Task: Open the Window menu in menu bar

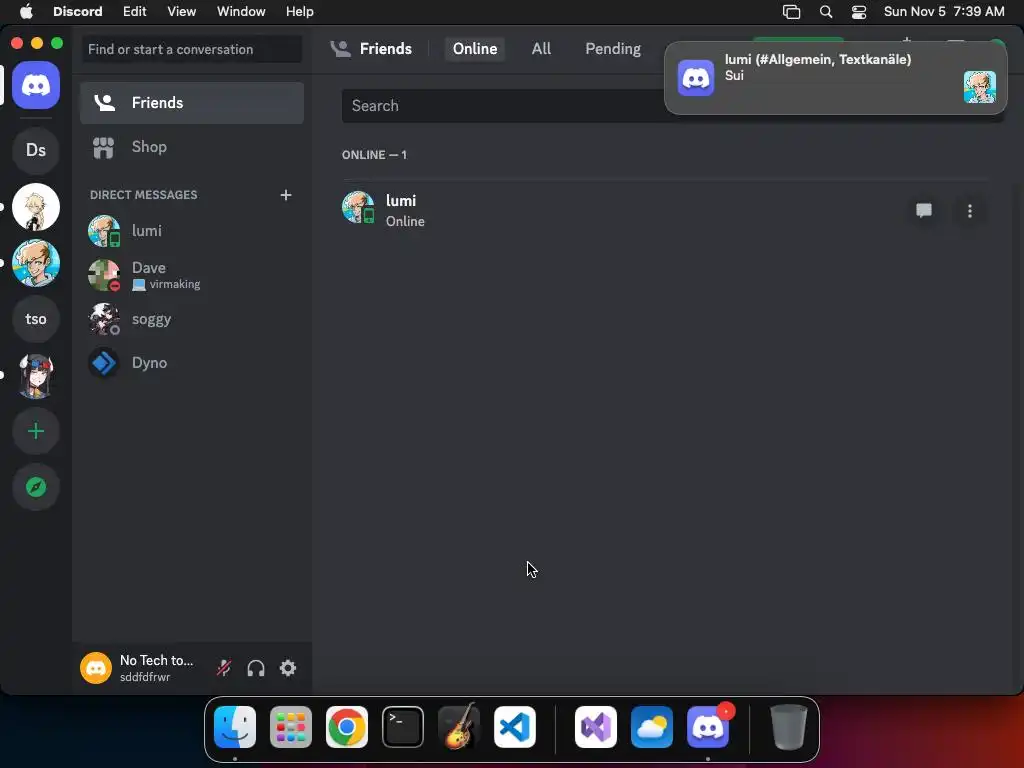Action: tap(241, 12)
